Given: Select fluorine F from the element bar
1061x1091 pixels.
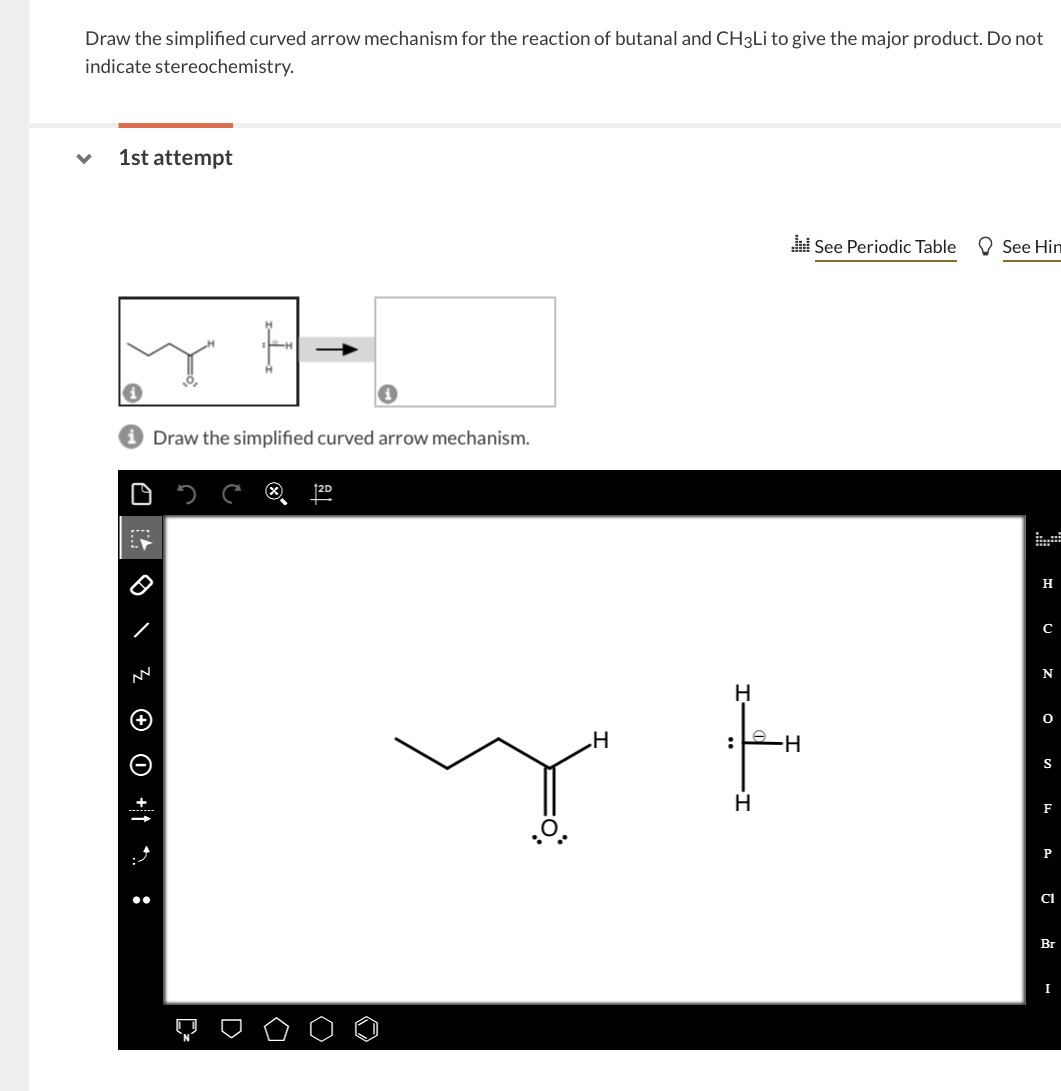Looking at the screenshot, I should tap(1047, 809).
